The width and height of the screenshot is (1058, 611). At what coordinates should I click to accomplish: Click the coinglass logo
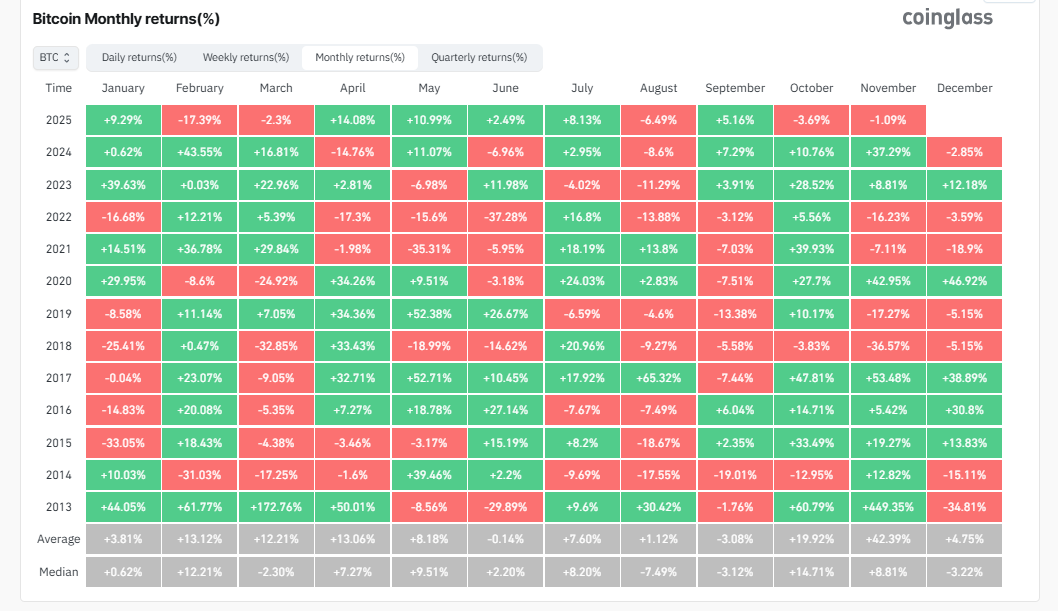[x=947, y=18]
